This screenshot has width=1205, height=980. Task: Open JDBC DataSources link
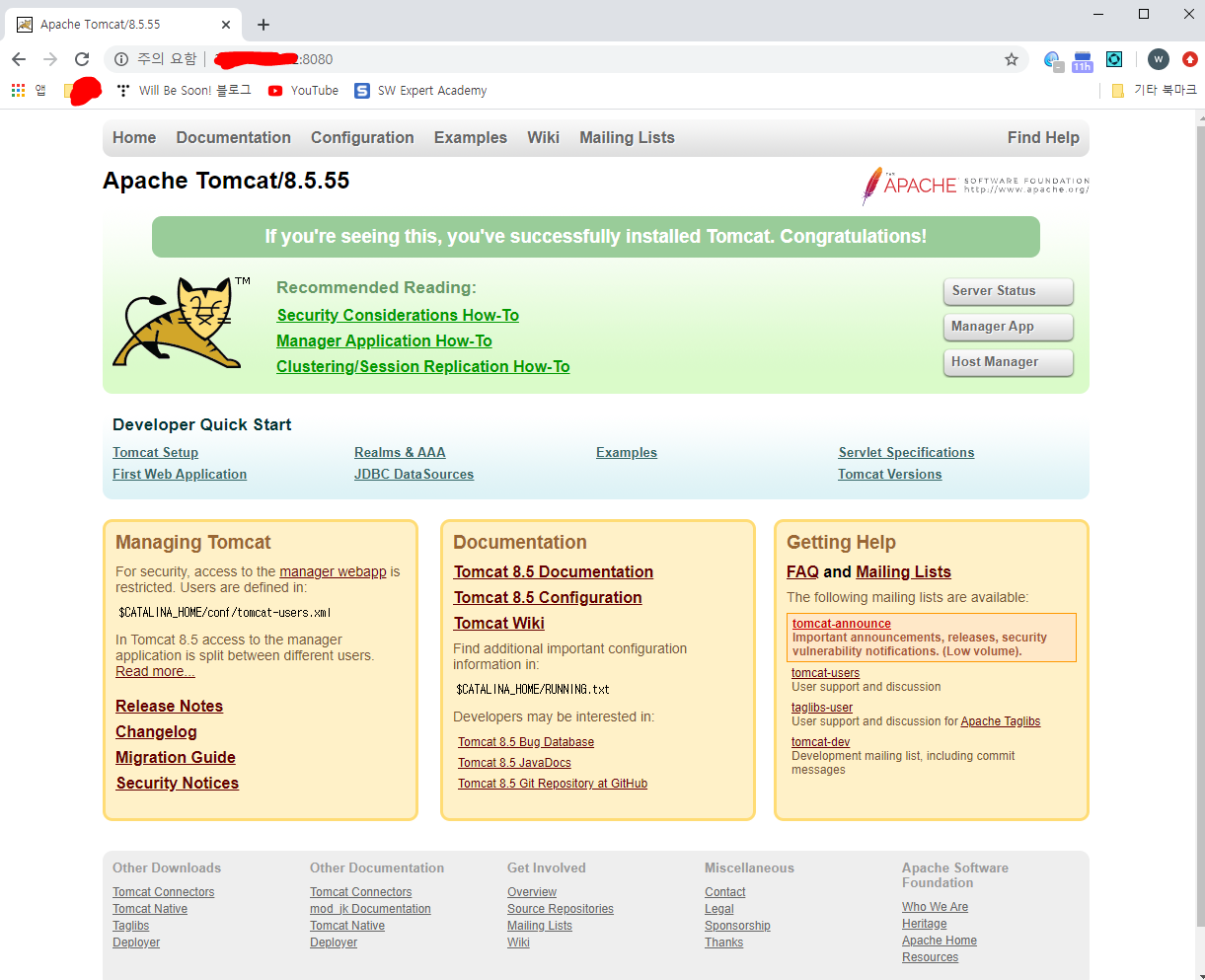414,475
